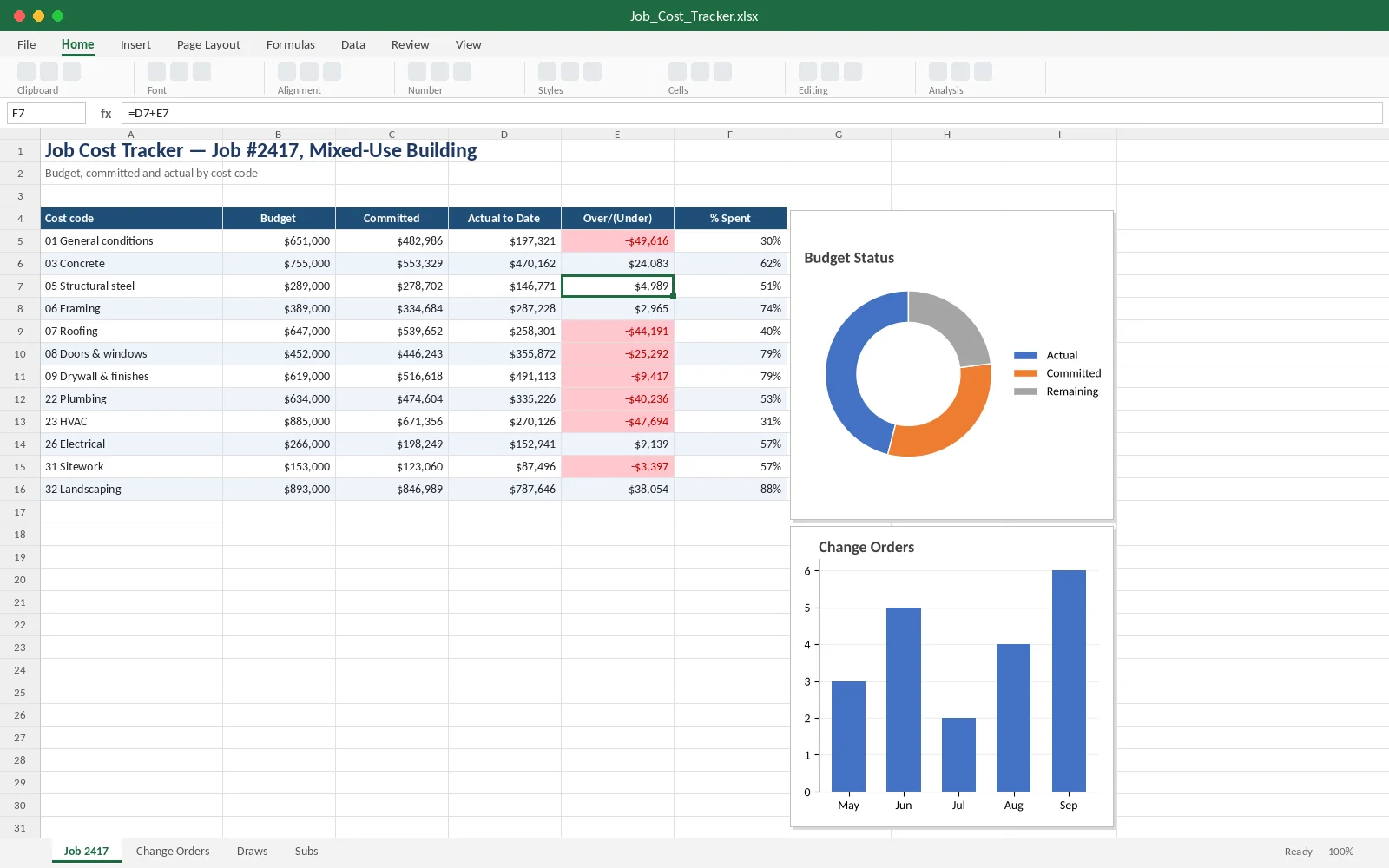The width and height of the screenshot is (1389, 868).
Task: Select the Sep bar in Change Orders chart
Action: [1069, 681]
